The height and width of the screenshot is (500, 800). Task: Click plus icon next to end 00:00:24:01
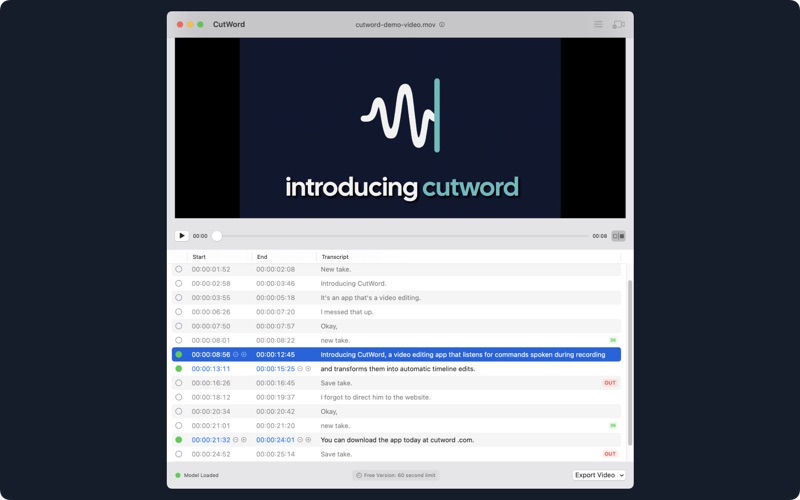coord(308,439)
